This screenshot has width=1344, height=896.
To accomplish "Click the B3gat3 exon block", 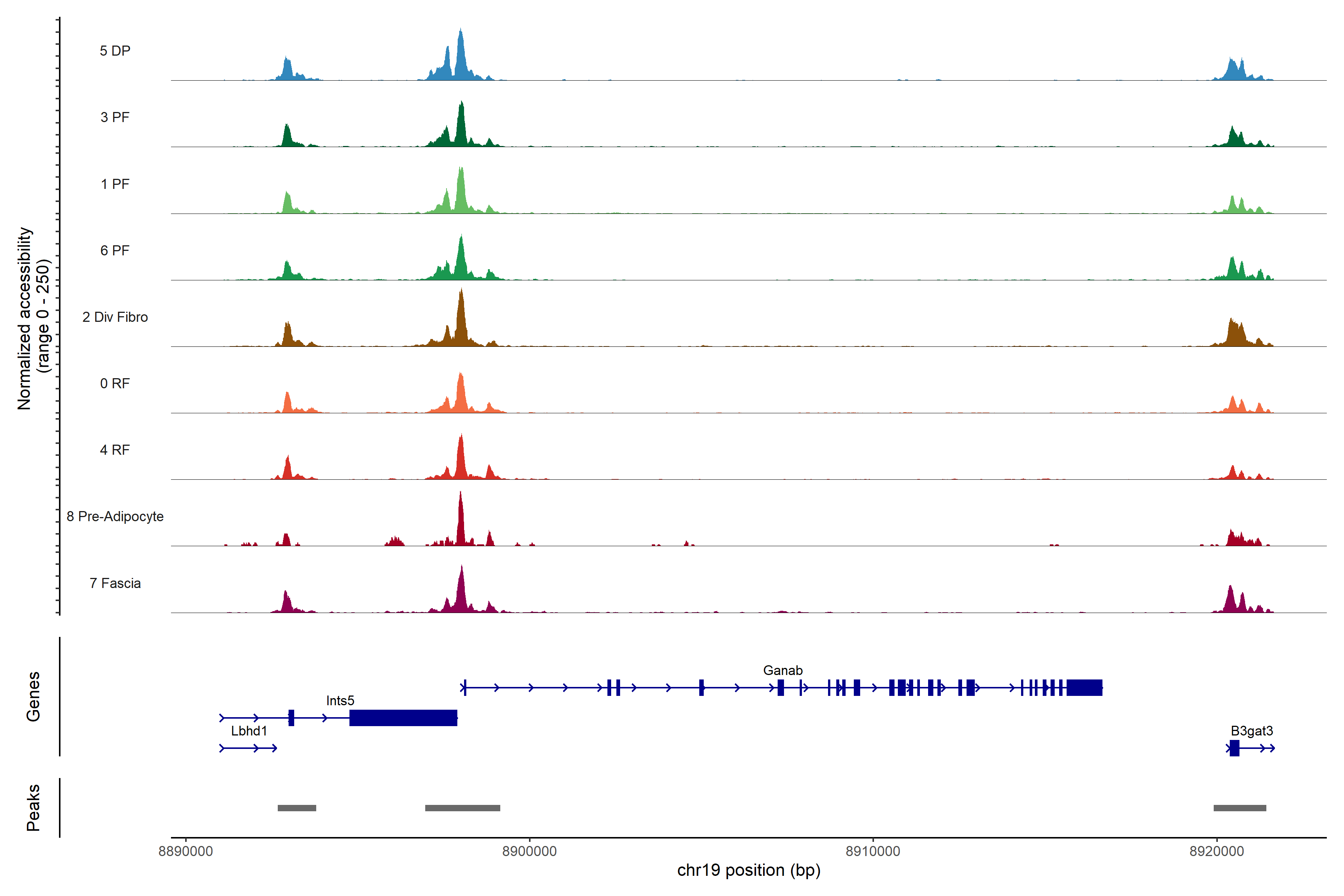I will (1234, 748).
